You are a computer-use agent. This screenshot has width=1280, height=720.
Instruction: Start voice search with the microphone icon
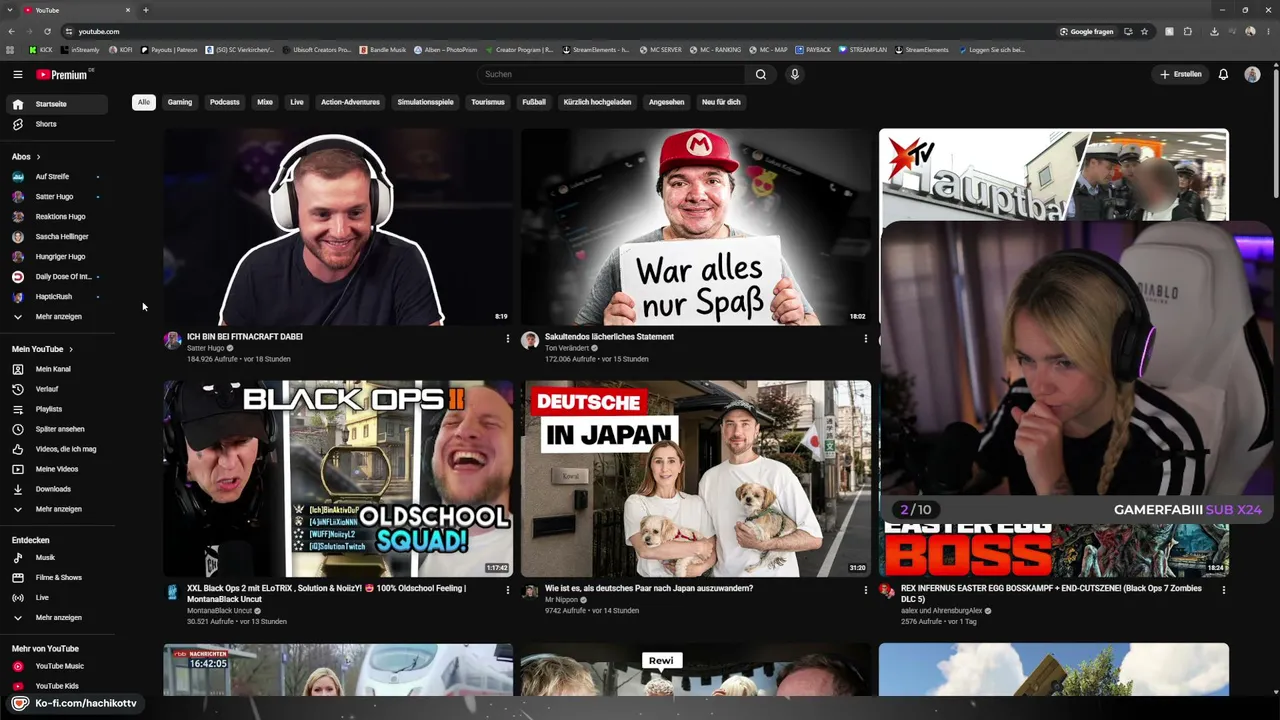coord(795,74)
